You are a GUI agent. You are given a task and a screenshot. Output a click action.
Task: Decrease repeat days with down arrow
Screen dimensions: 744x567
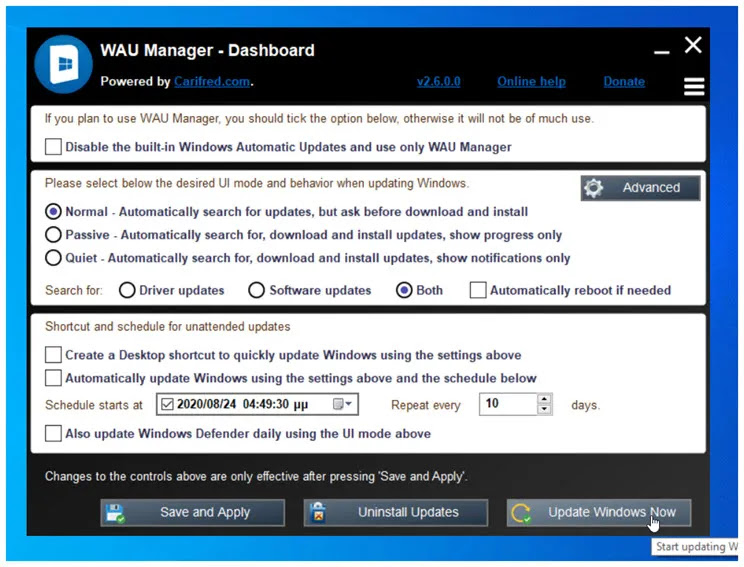(x=544, y=409)
